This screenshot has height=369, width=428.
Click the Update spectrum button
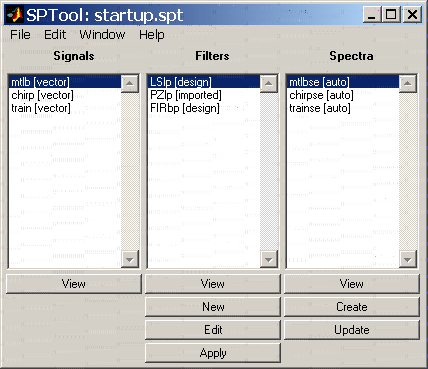pos(352,330)
